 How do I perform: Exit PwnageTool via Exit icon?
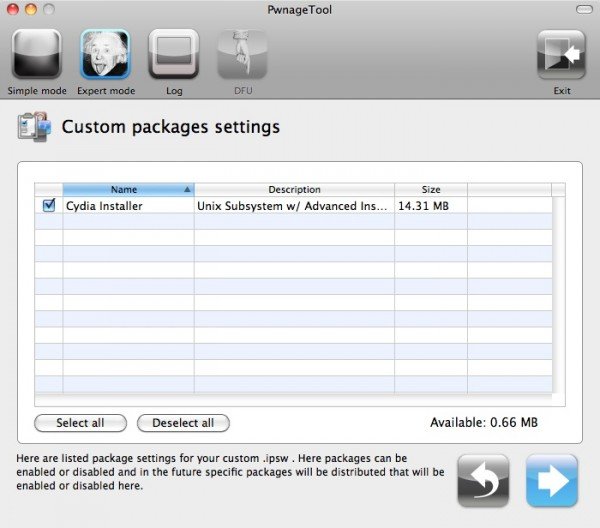561,55
